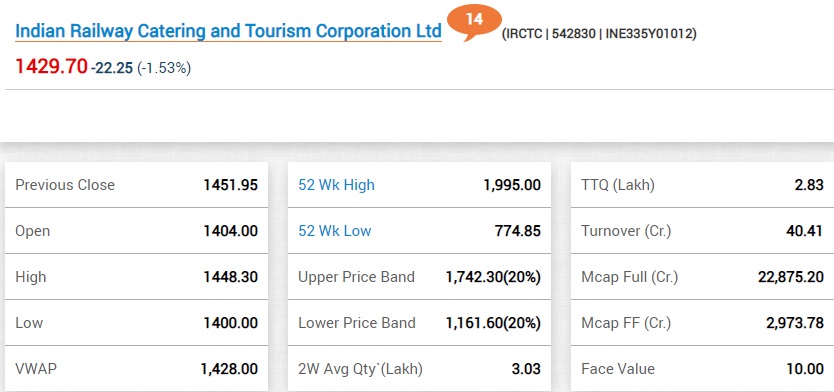This screenshot has height=392, width=834.
Task: Select the Open price 1404.00
Action: [x=230, y=231]
